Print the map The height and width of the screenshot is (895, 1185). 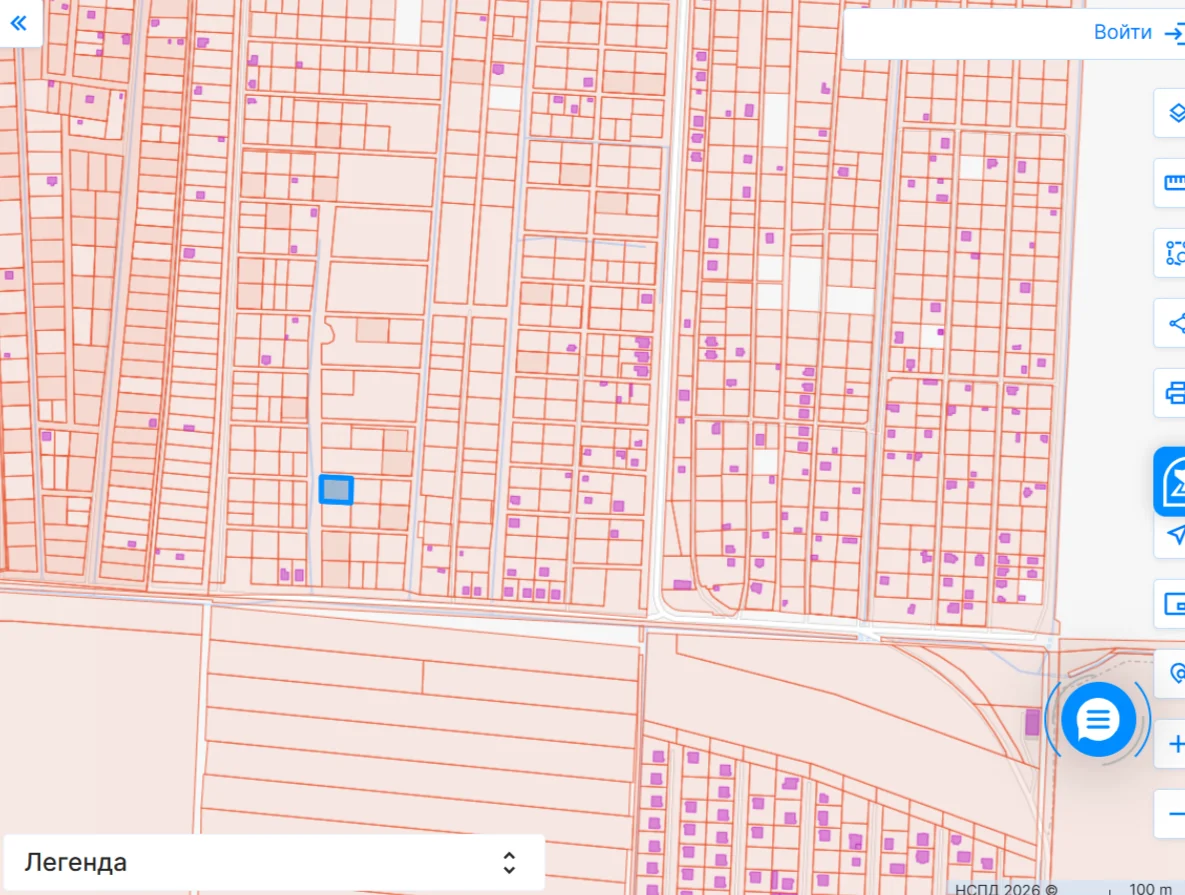[x=1170, y=393]
